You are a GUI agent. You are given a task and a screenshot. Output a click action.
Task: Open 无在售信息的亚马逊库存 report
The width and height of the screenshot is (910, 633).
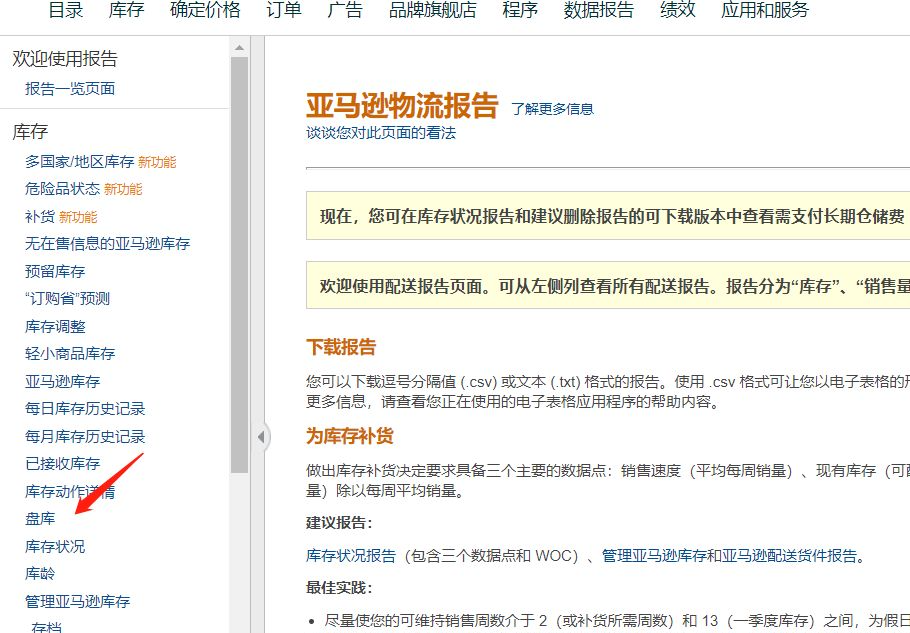point(107,244)
